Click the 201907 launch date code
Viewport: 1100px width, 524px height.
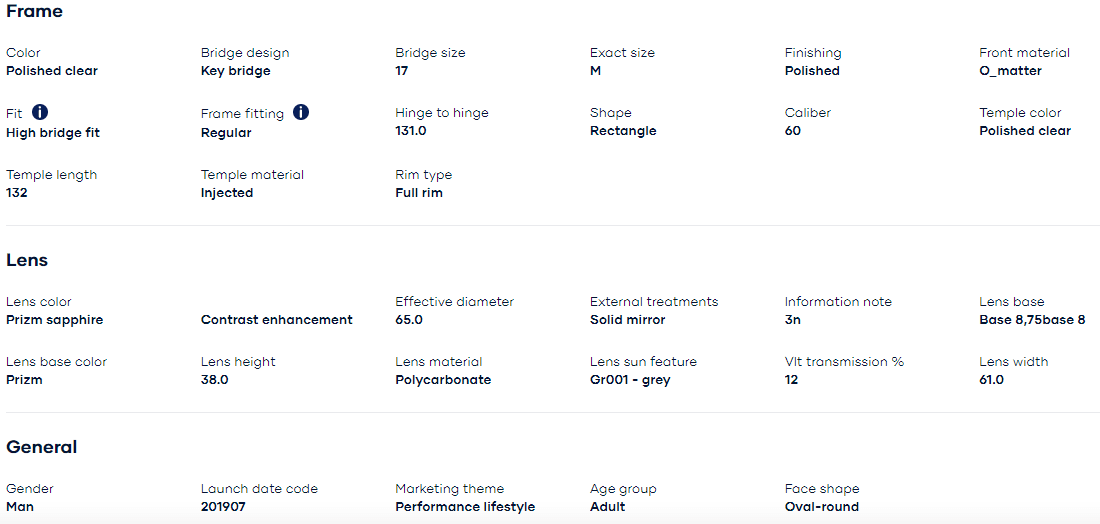click(223, 507)
